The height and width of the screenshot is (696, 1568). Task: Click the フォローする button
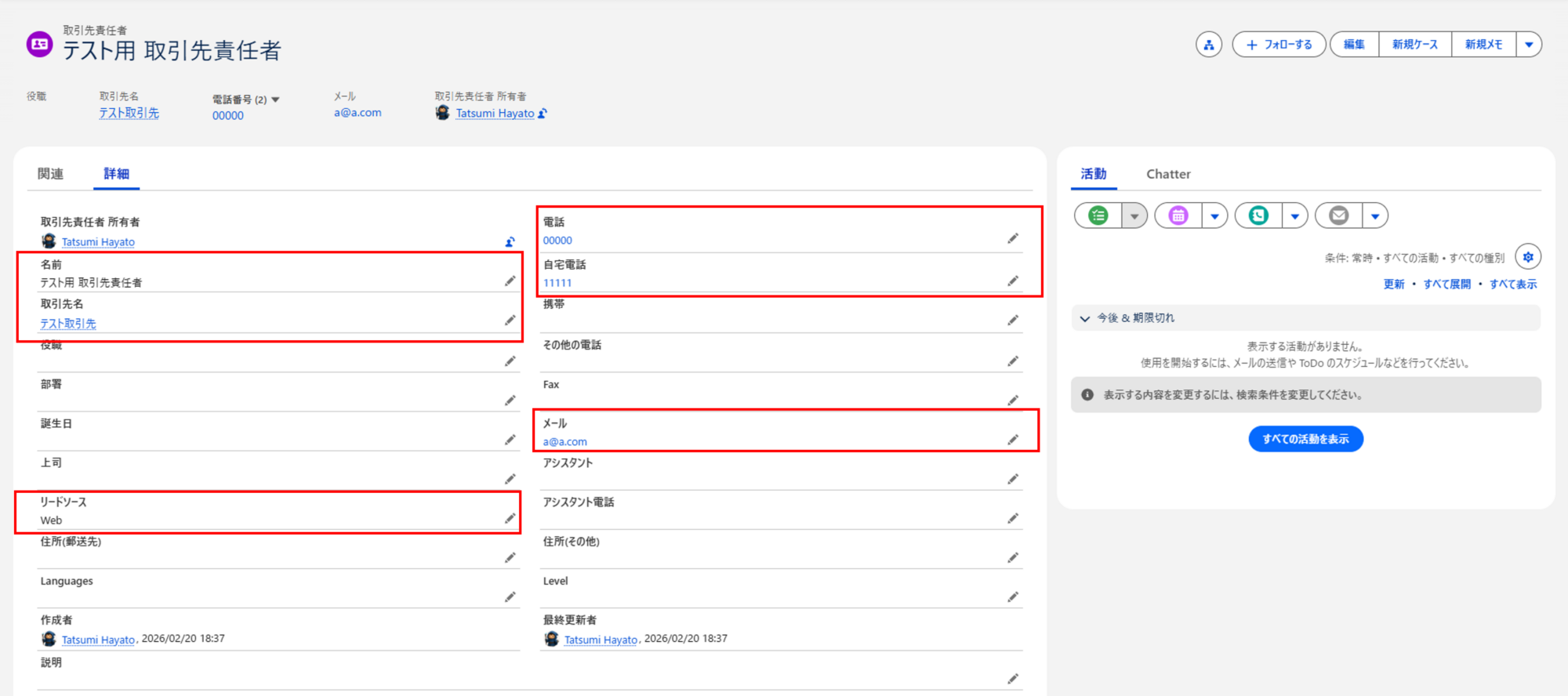pyautogui.click(x=1279, y=45)
